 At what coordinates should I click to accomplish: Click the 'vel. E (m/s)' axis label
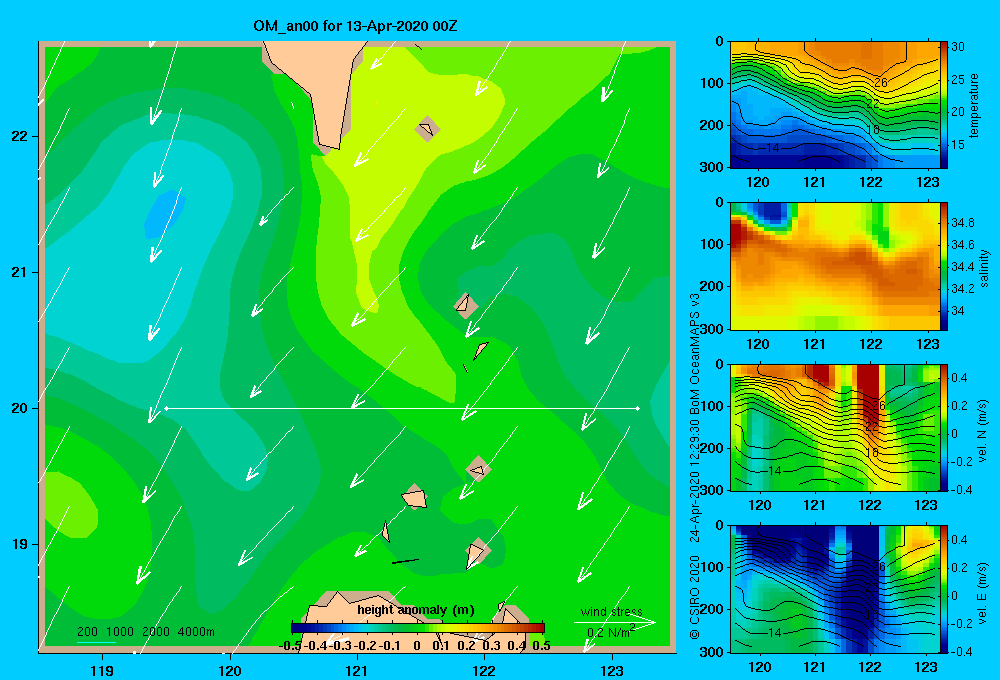tap(982, 592)
